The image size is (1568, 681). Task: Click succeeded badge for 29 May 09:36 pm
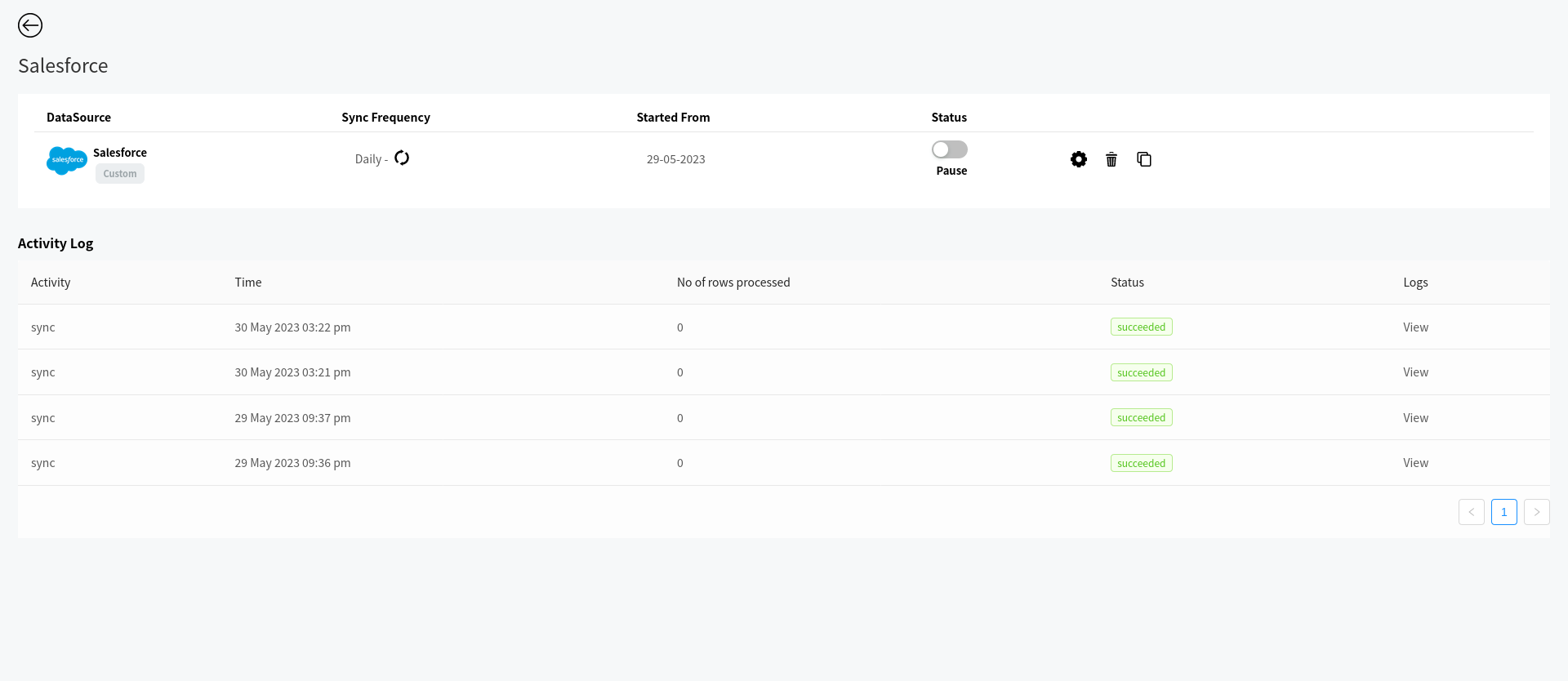click(1142, 463)
